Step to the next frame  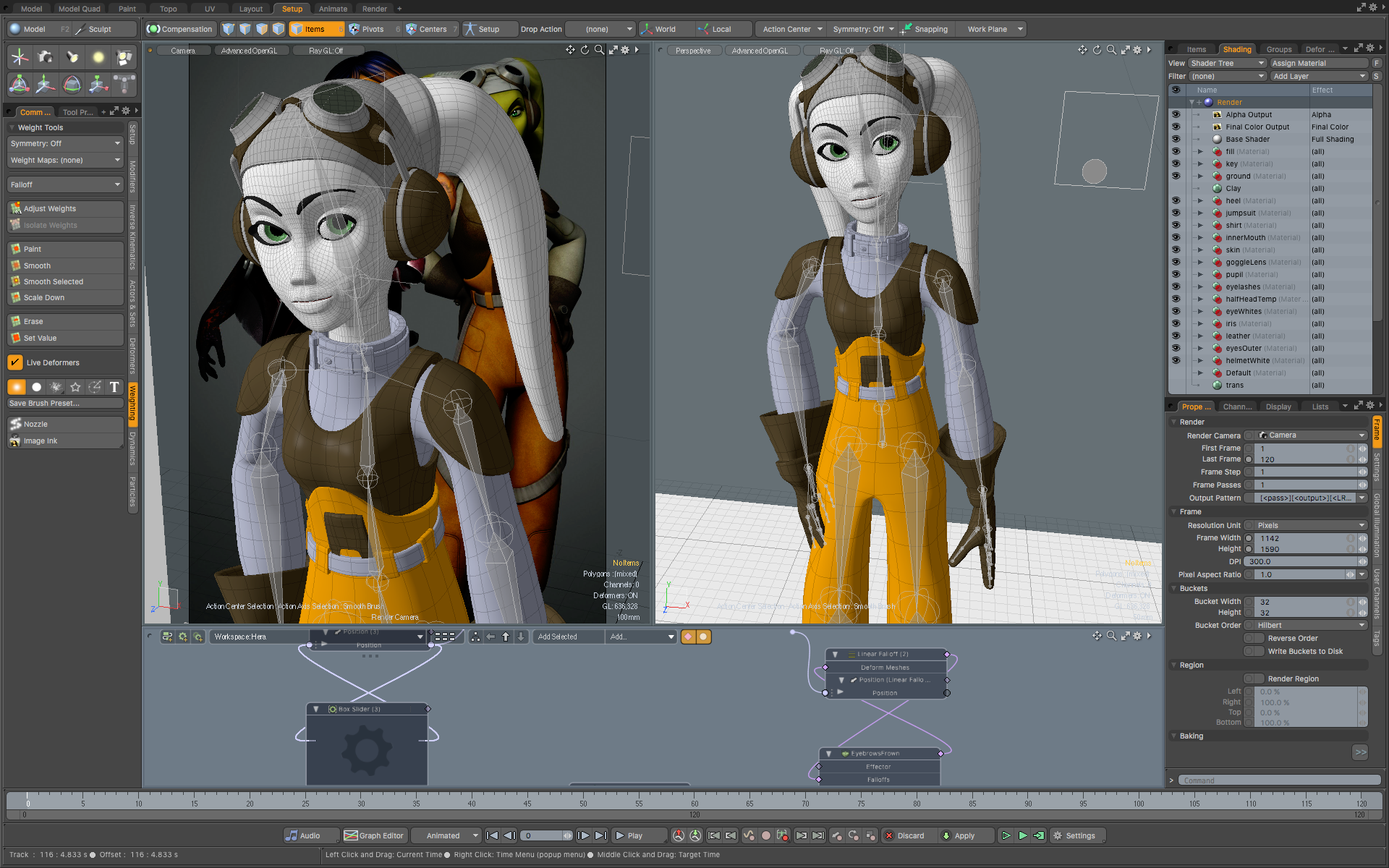583,835
